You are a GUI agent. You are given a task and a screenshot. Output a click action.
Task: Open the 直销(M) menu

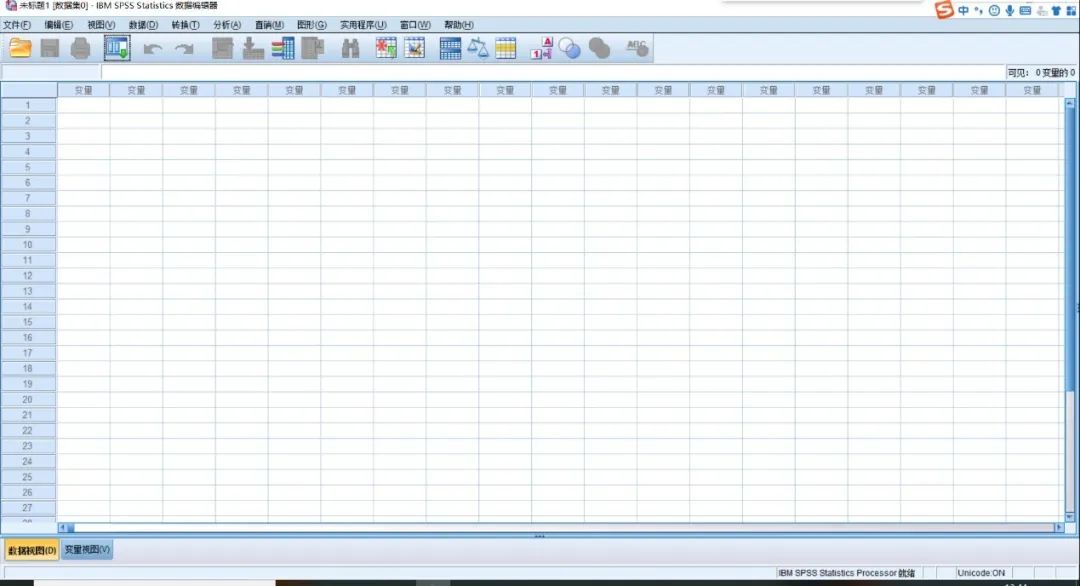click(269, 25)
